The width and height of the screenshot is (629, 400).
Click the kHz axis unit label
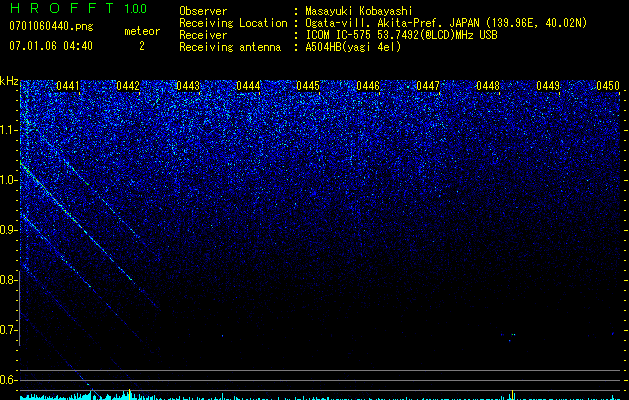click(x=9, y=81)
